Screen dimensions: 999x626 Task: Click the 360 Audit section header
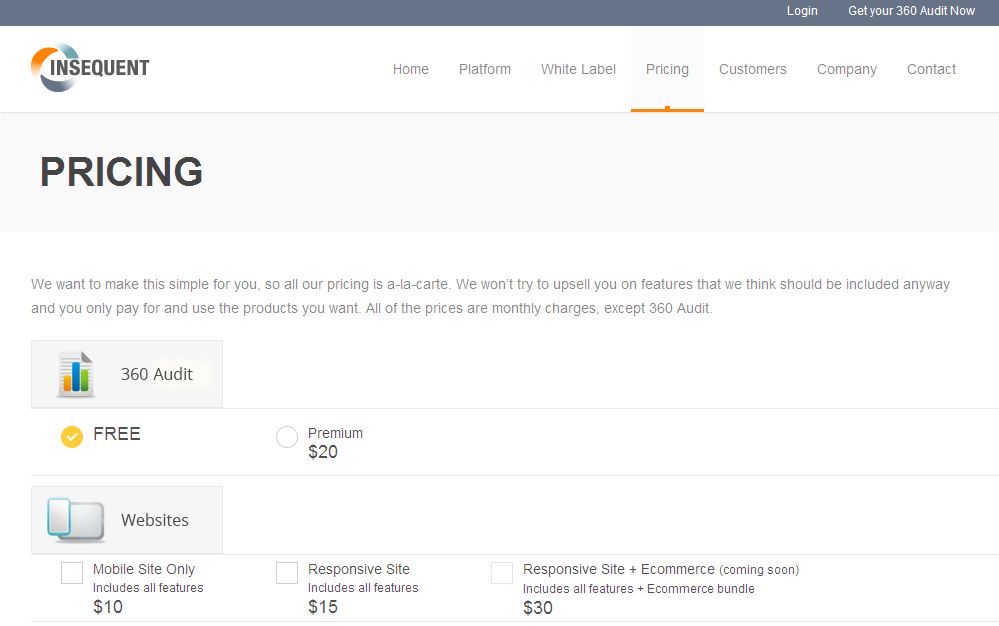coord(156,374)
